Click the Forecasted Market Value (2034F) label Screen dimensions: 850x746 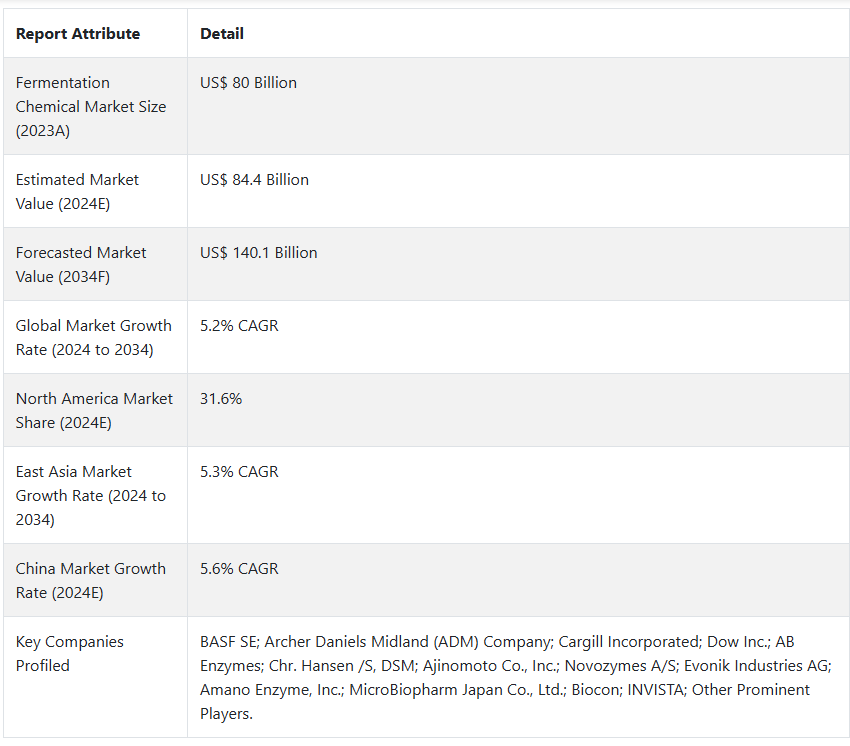(x=81, y=265)
